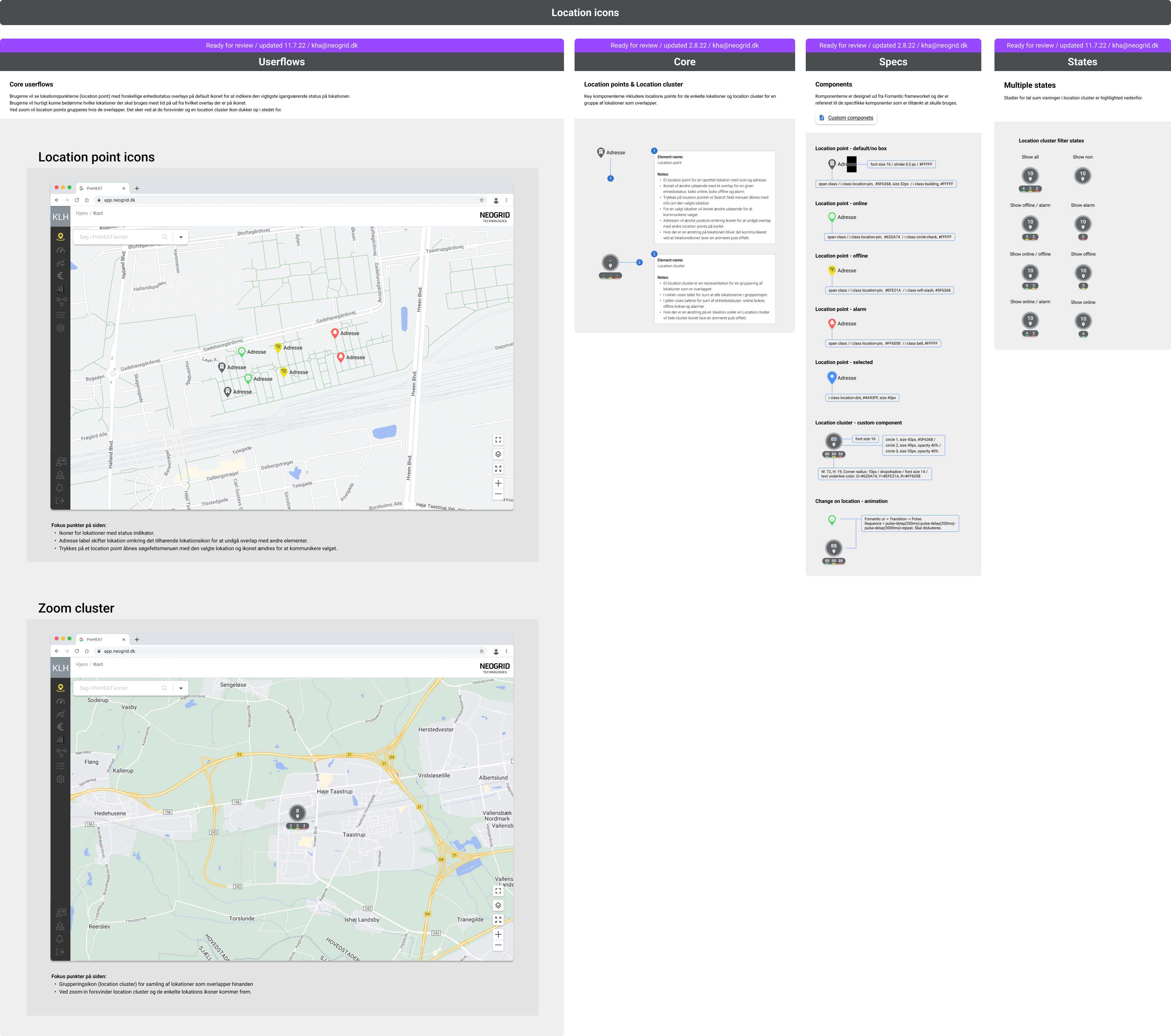Click the blue selected location point pin
This screenshot has width=1171, height=1036.
(x=832, y=377)
